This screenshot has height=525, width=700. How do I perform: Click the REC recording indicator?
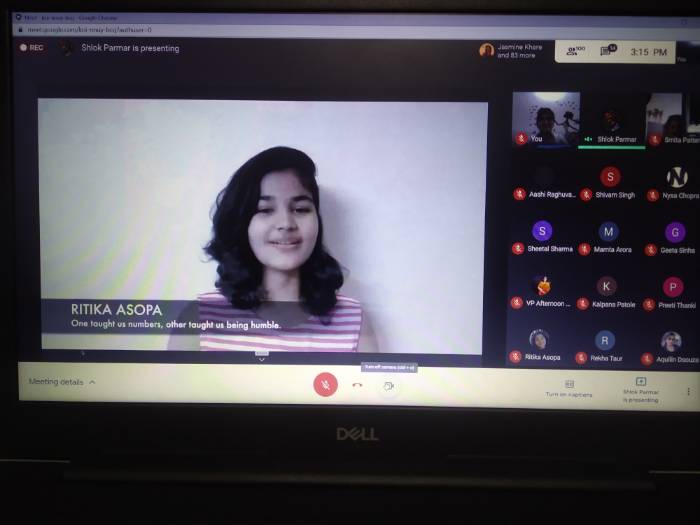32,47
